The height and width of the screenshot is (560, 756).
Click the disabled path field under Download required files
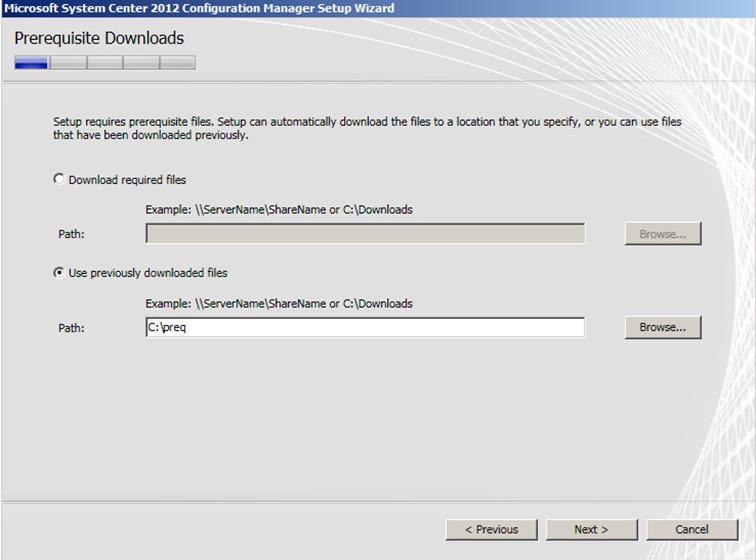pyautogui.click(x=365, y=233)
